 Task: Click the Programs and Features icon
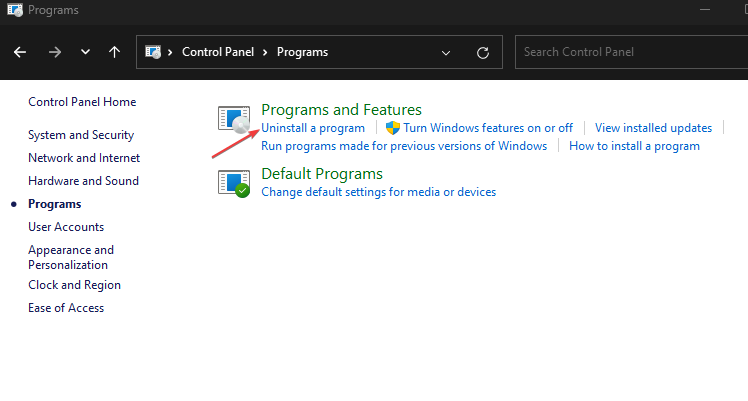tap(234, 119)
